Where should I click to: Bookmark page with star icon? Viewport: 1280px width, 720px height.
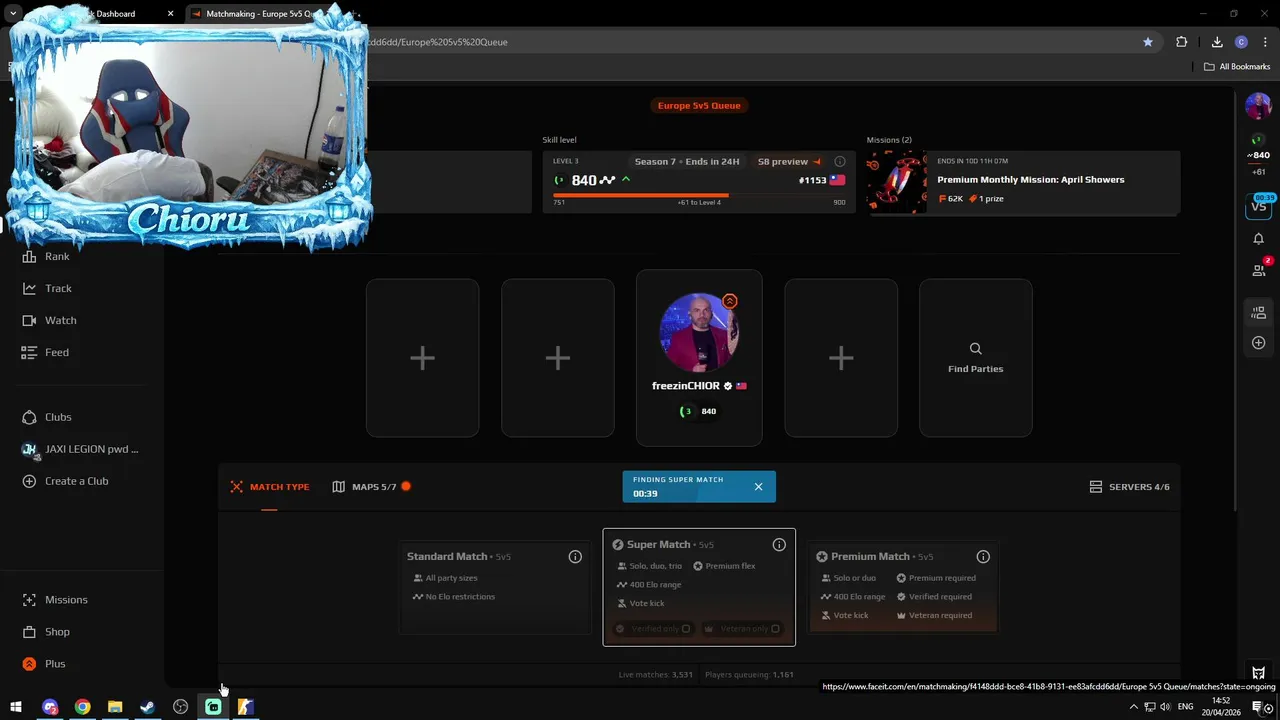pyautogui.click(x=1148, y=42)
